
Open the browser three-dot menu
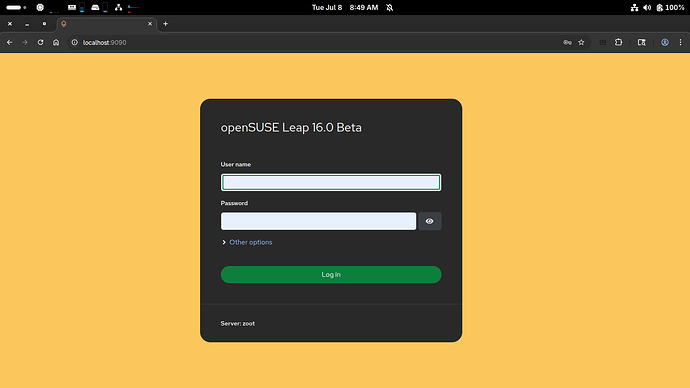[x=680, y=43]
